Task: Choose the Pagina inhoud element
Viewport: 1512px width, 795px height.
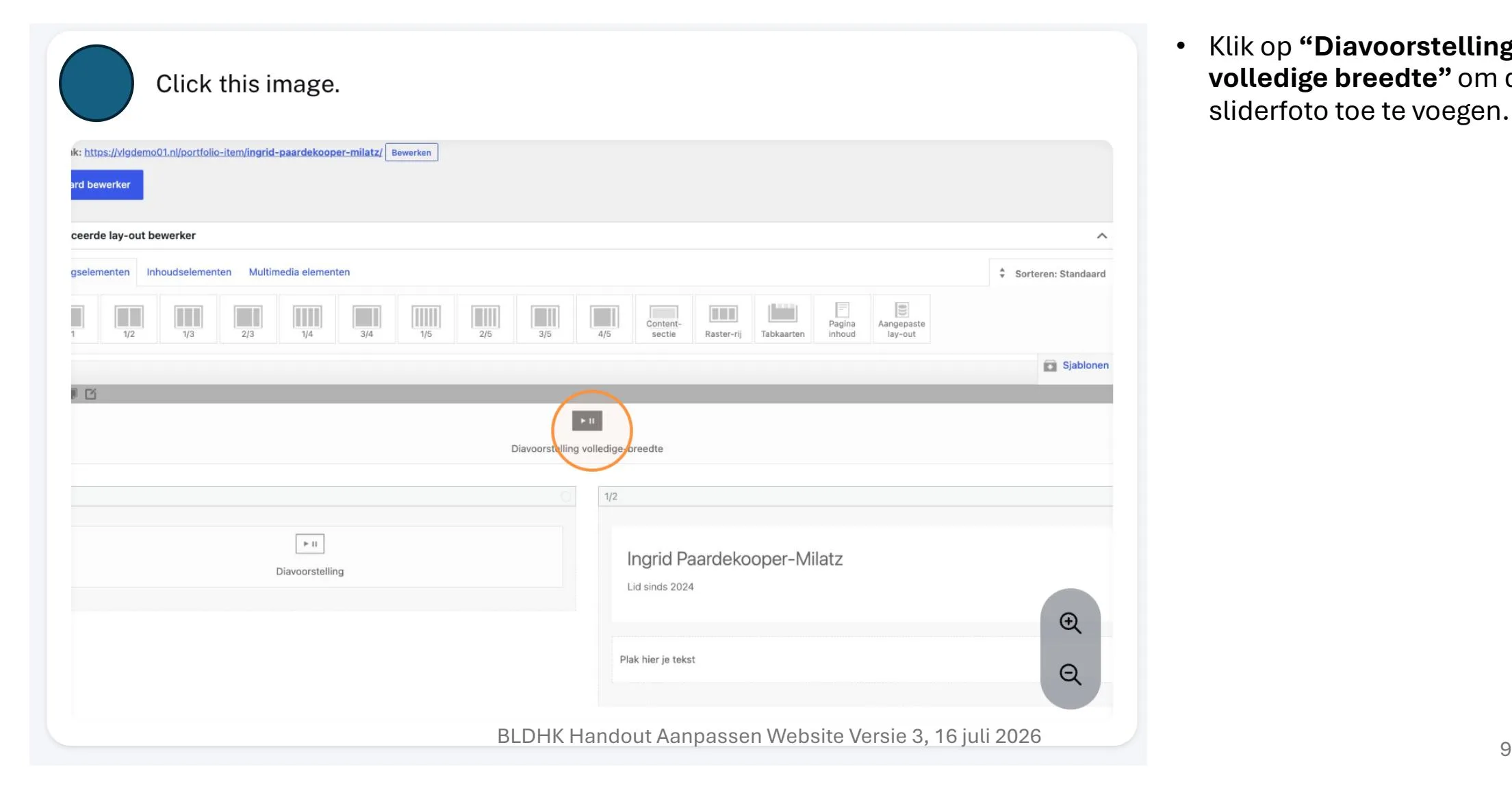Action: pos(842,319)
